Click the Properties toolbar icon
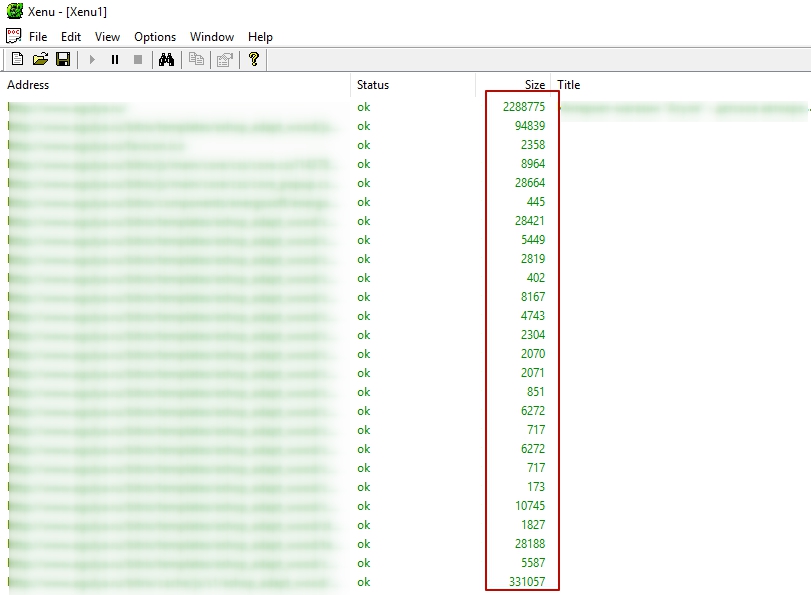 click(x=225, y=60)
